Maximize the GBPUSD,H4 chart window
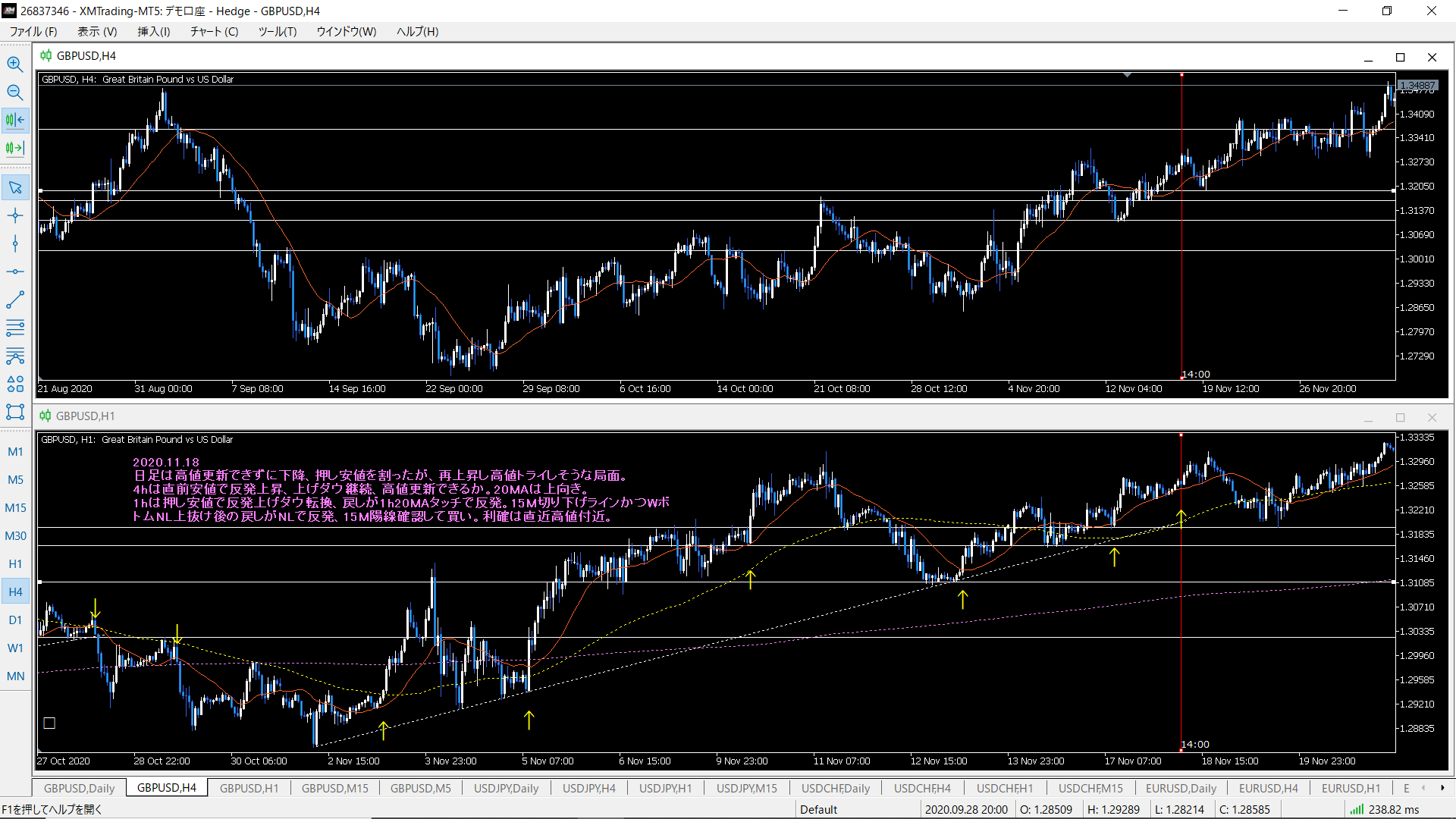Image resolution: width=1456 pixels, height=819 pixels. [1401, 57]
